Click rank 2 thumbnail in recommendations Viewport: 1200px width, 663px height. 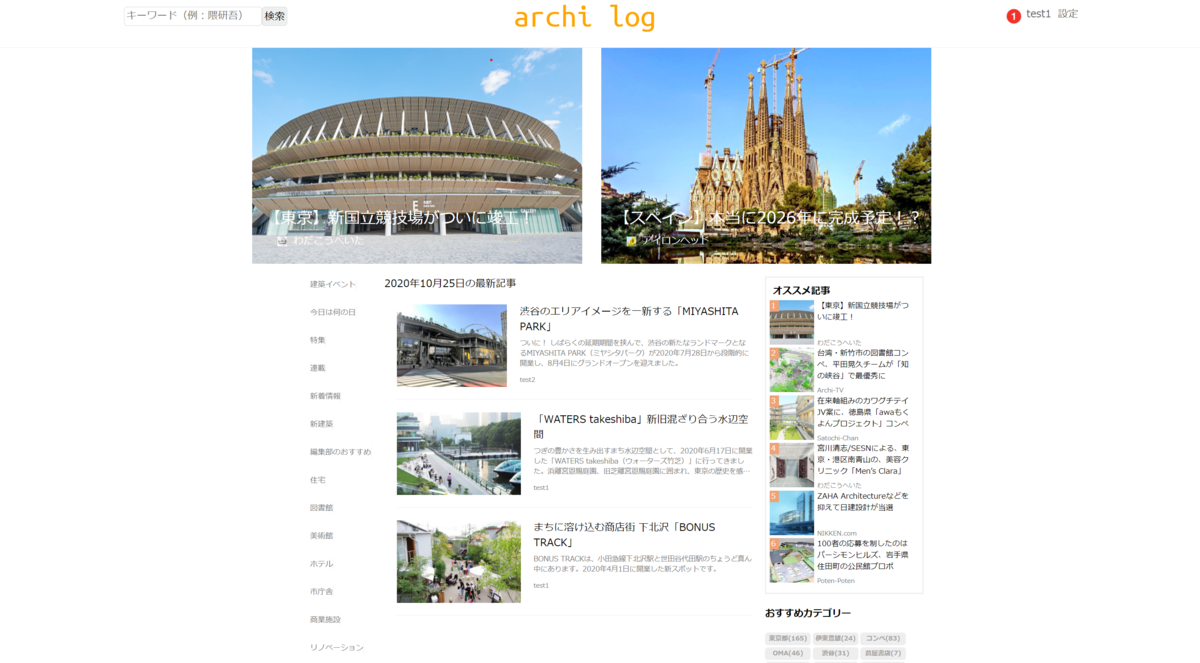click(x=791, y=370)
